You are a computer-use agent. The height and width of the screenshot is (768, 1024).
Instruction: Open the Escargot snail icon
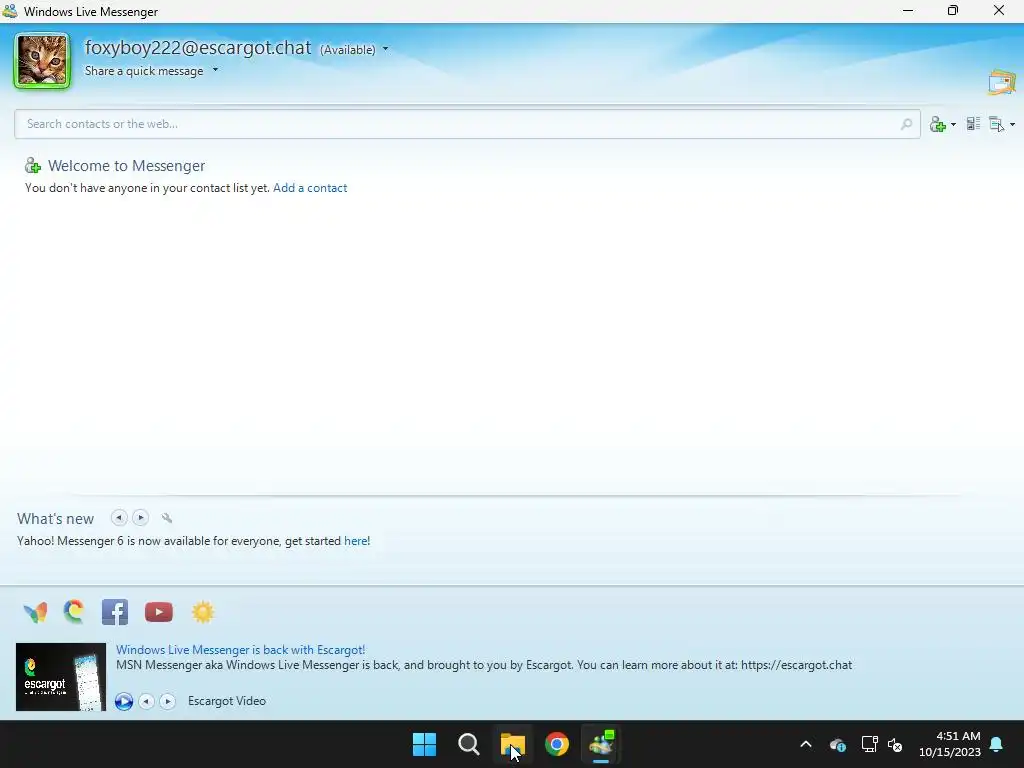[74, 611]
